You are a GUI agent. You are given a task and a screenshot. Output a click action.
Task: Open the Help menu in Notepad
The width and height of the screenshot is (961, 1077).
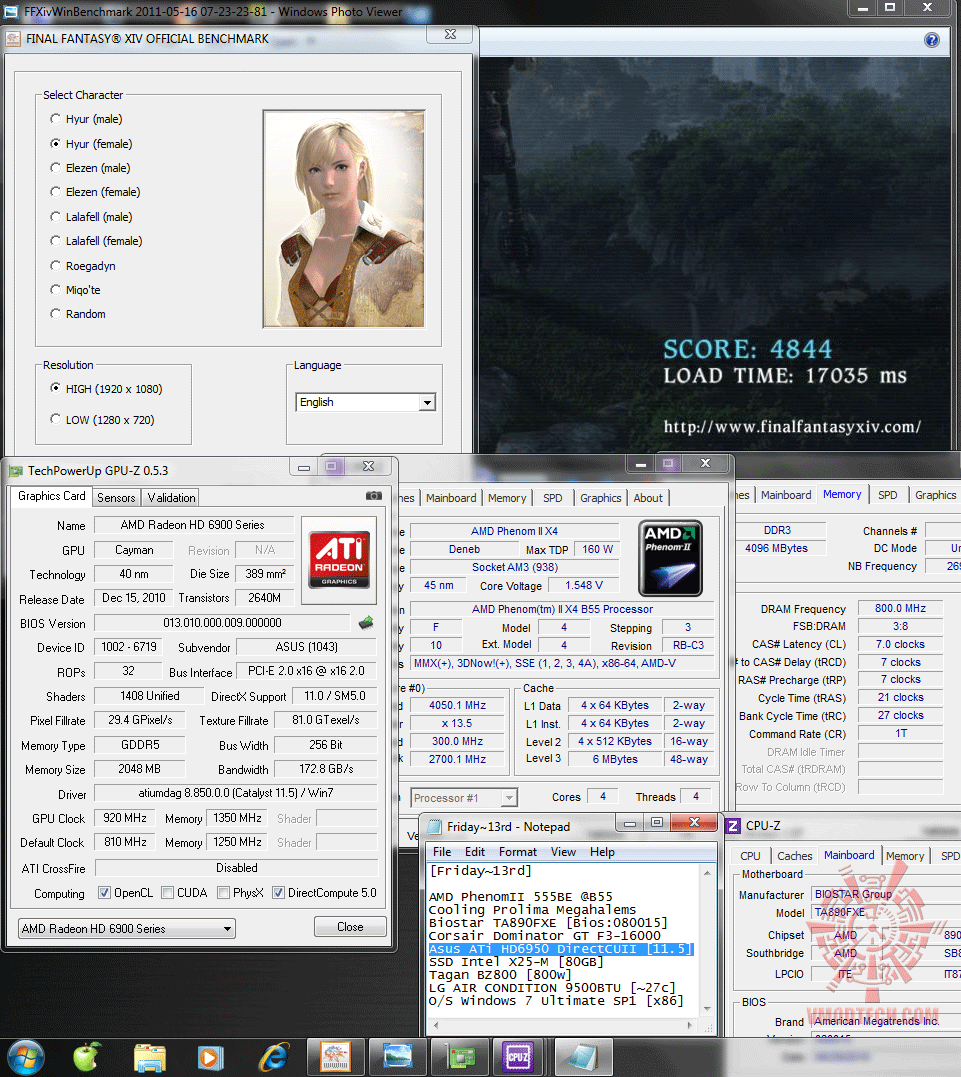(x=602, y=852)
